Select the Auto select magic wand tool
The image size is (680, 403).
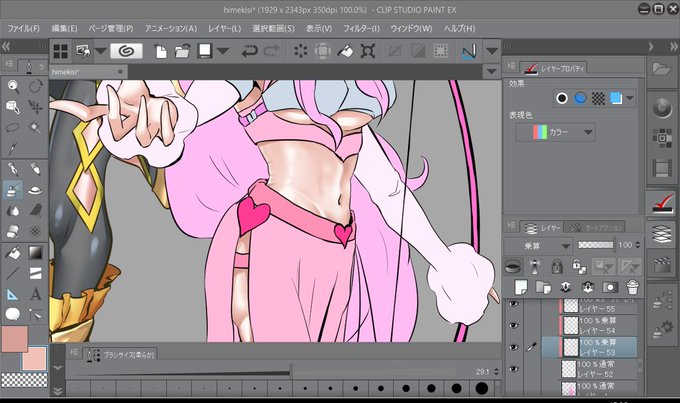pos(35,128)
